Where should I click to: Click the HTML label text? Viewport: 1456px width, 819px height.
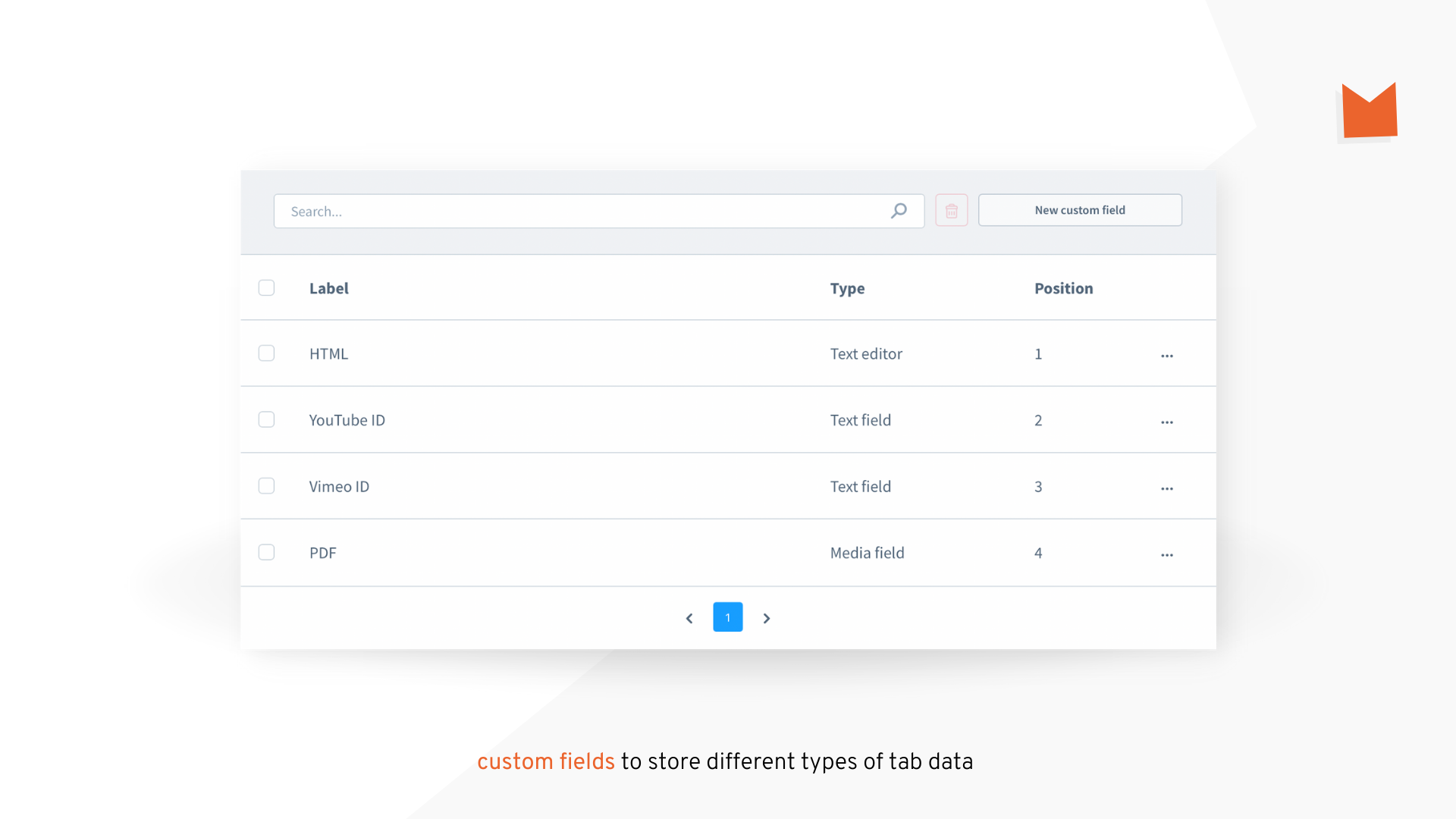[328, 354]
